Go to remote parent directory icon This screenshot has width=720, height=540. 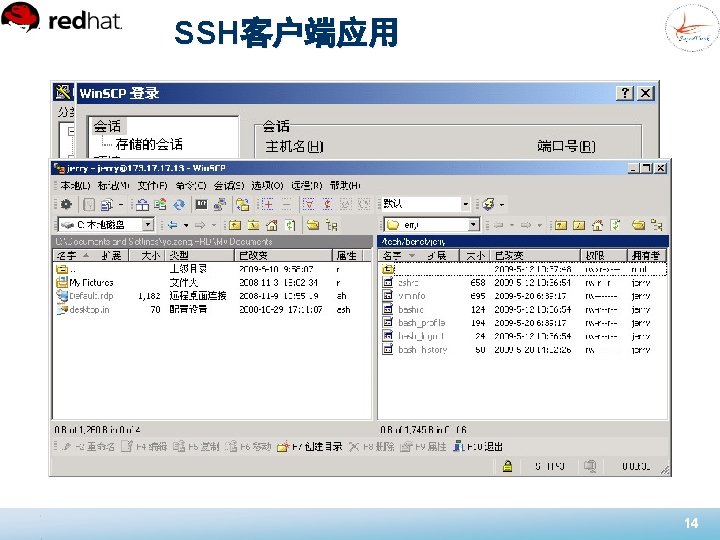(560, 225)
